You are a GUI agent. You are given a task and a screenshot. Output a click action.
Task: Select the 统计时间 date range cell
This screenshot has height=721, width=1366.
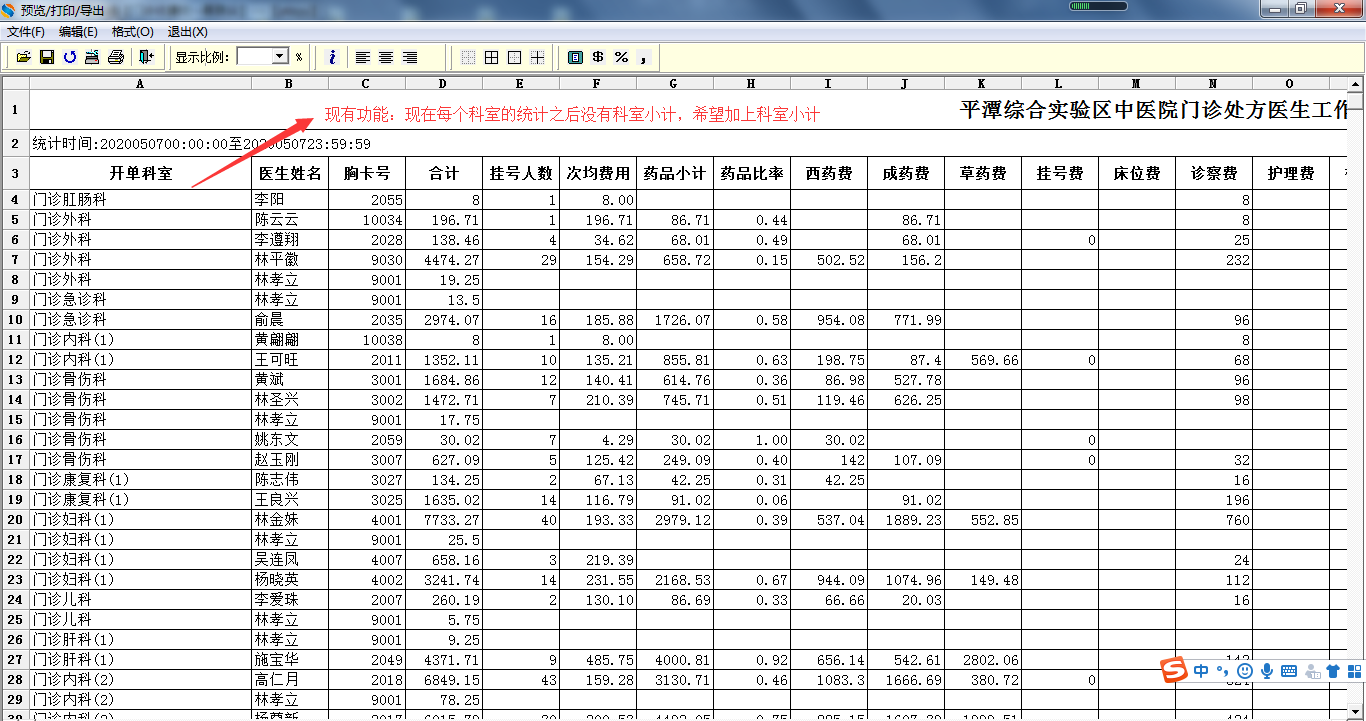point(201,144)
